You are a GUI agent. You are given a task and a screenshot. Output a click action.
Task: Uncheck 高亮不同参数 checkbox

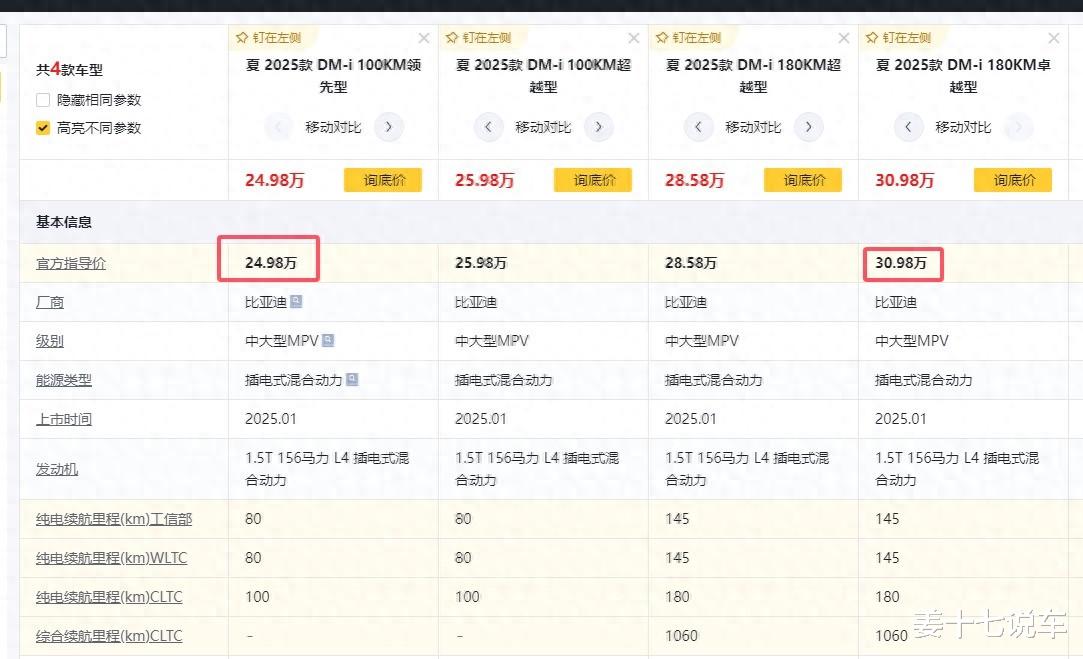coord(43,128)
